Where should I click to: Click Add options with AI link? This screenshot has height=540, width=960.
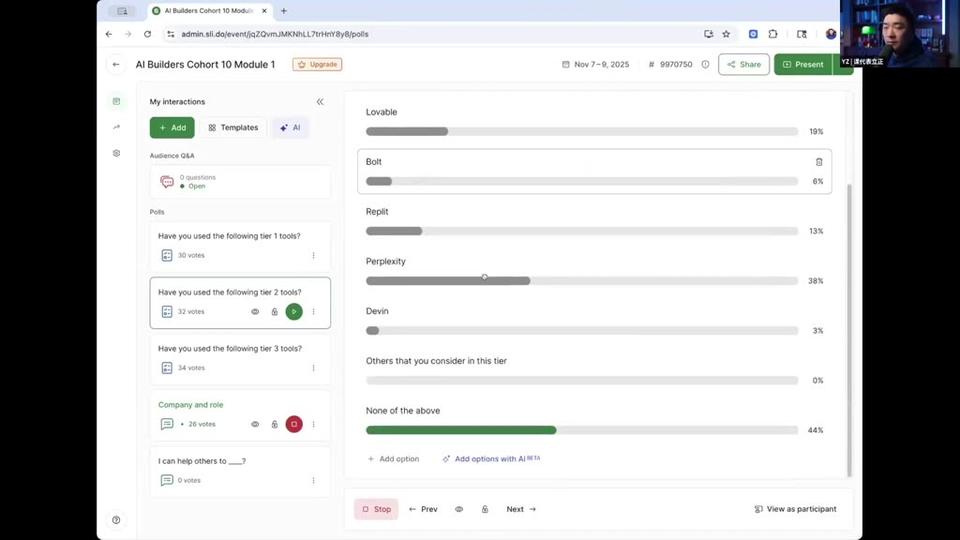(491, 459)
